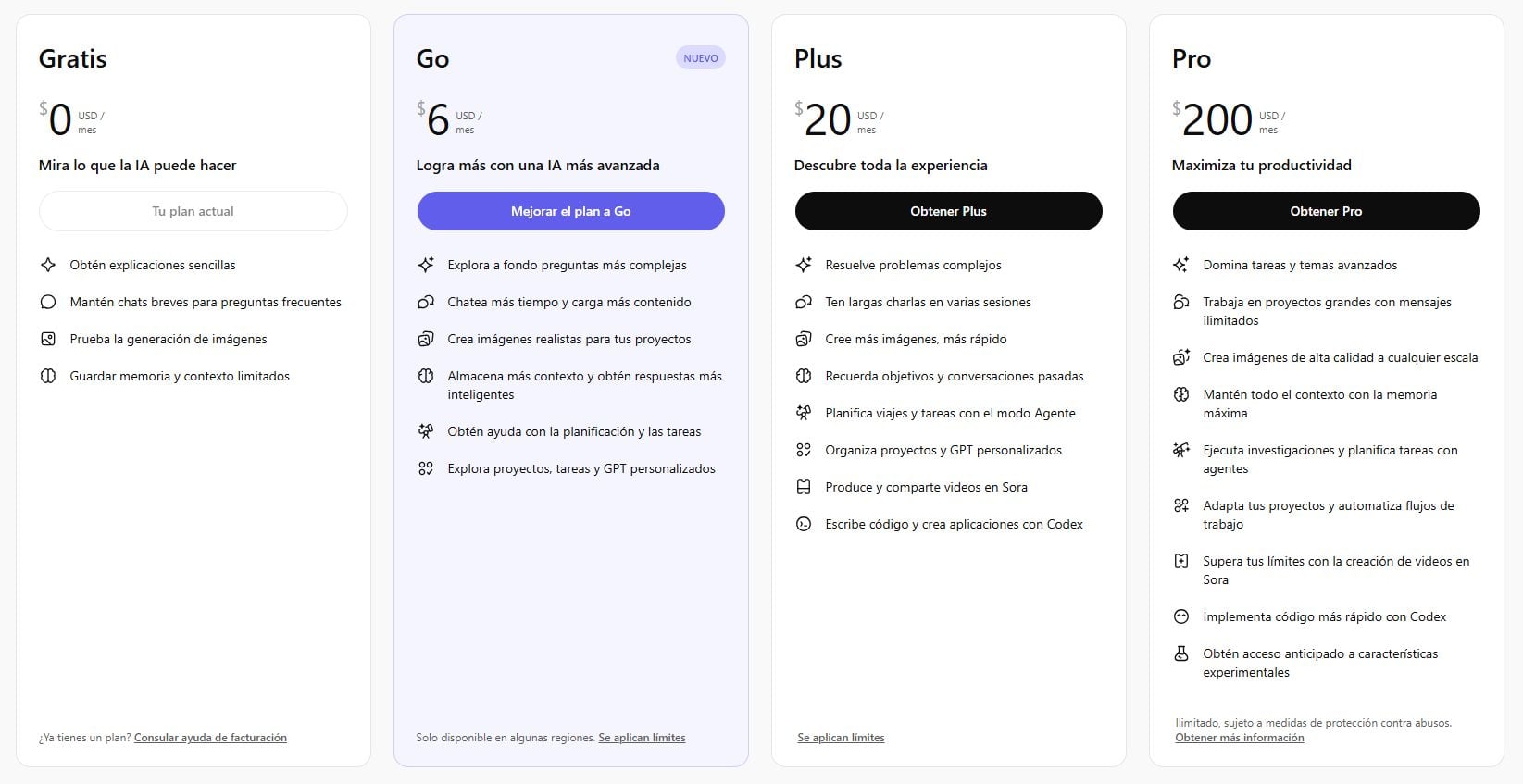Click the experimental features flask icon in Pro plan

point(1180,653)
